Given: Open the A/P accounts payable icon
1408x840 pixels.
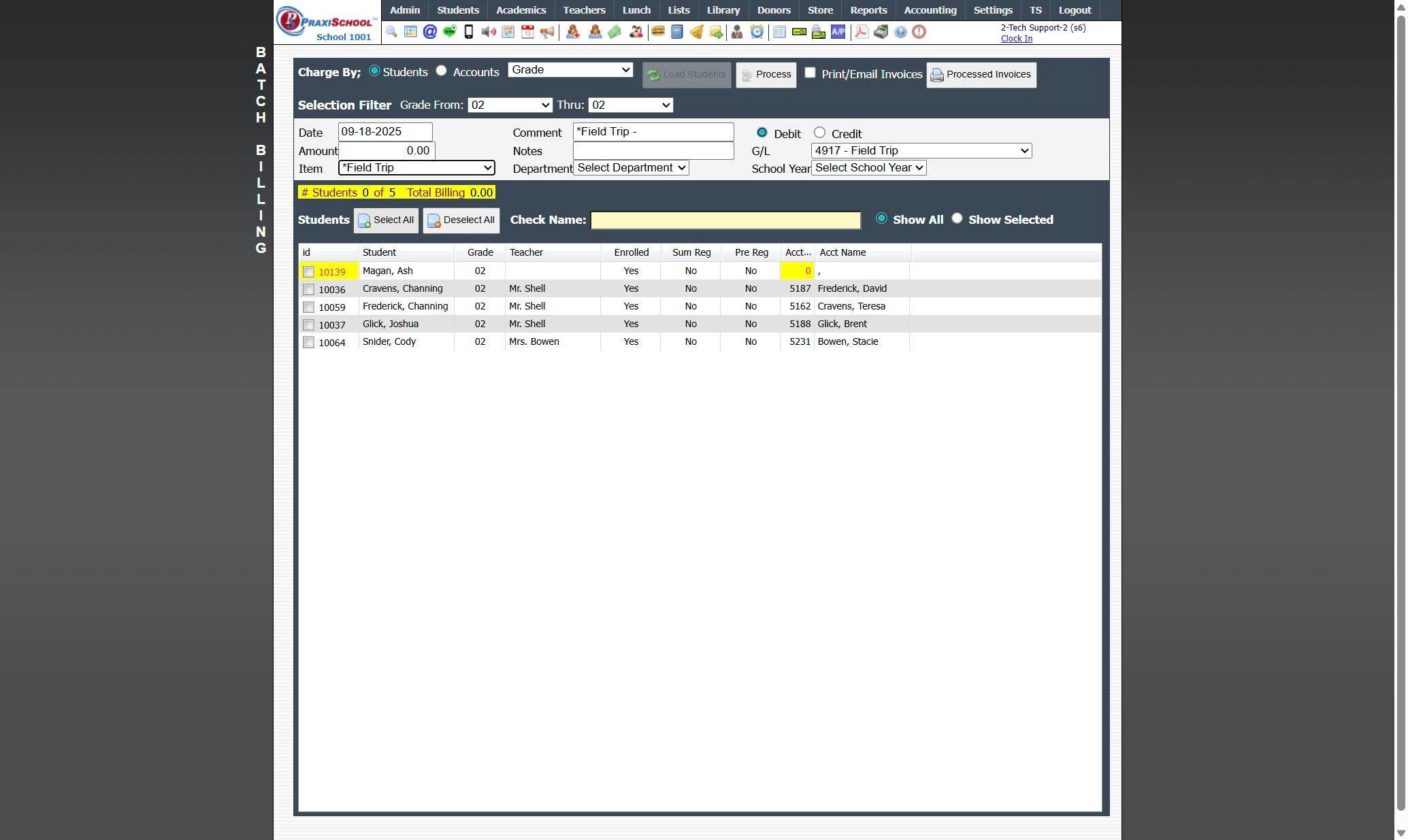Looking at the screenshot, I should [838, 32].
